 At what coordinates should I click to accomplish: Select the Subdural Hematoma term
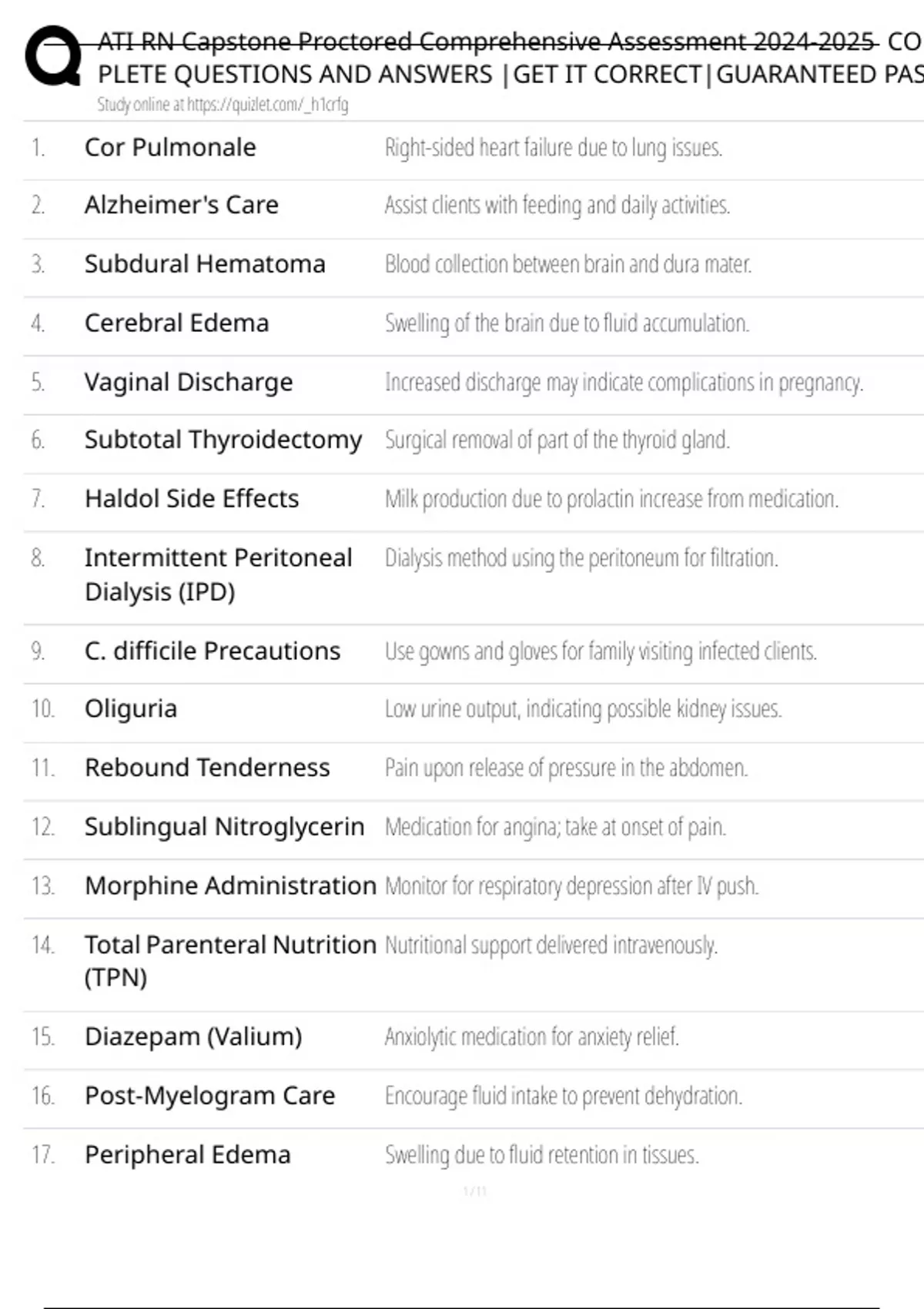(x=205, y=264)
